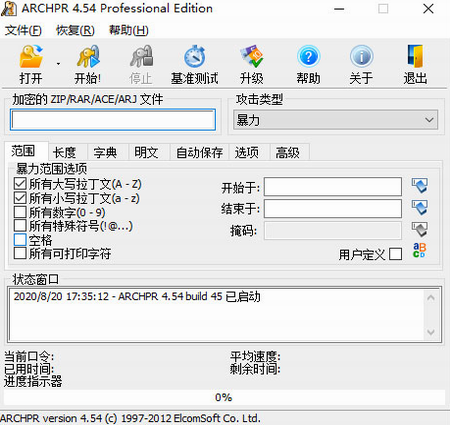Viewport: 450px width, 425px height.
Task: Click the 打开 (Open) folder icon
Action: (x=31, y=57)
